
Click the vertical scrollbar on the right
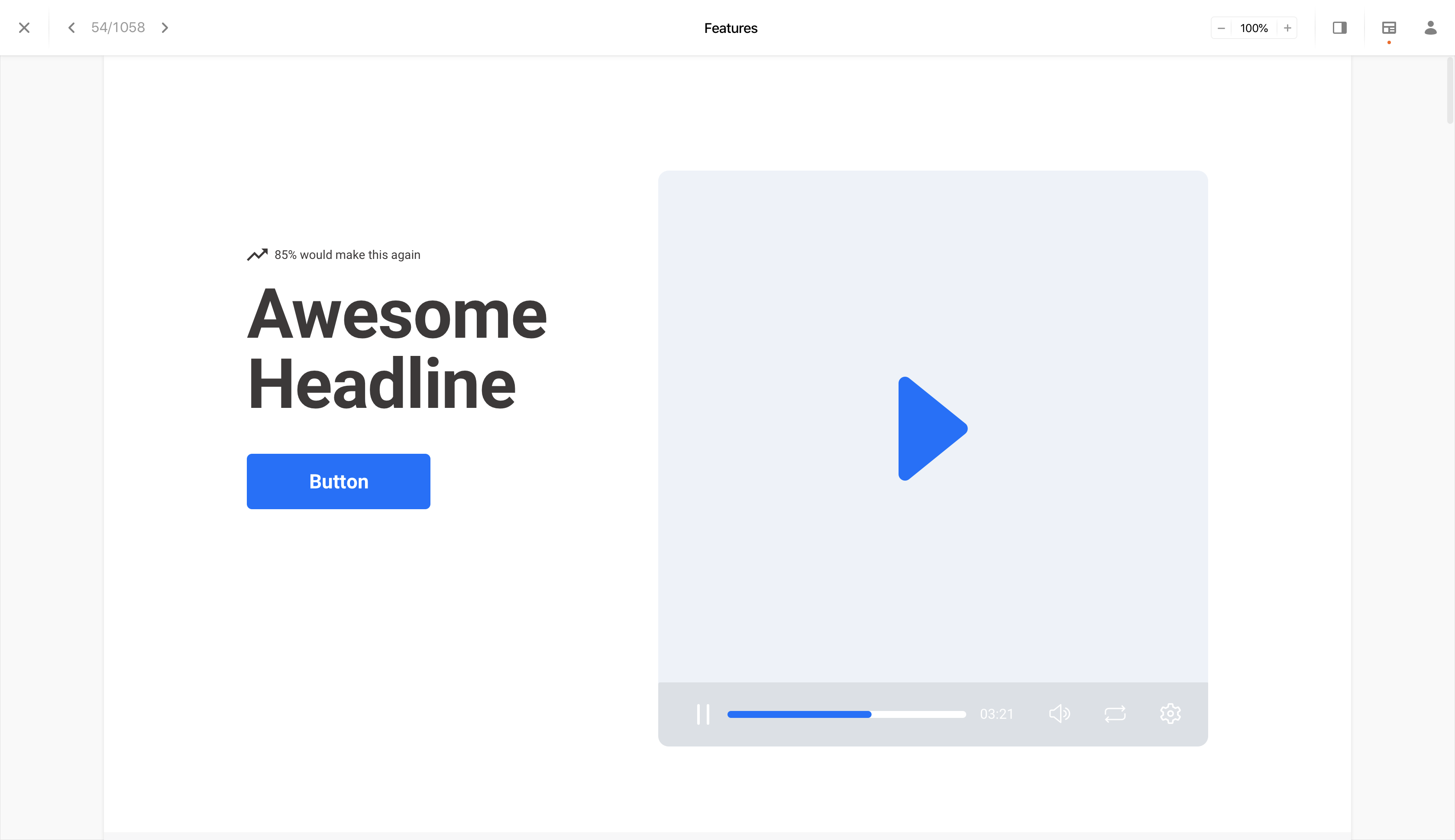[x=1449, y=90]
